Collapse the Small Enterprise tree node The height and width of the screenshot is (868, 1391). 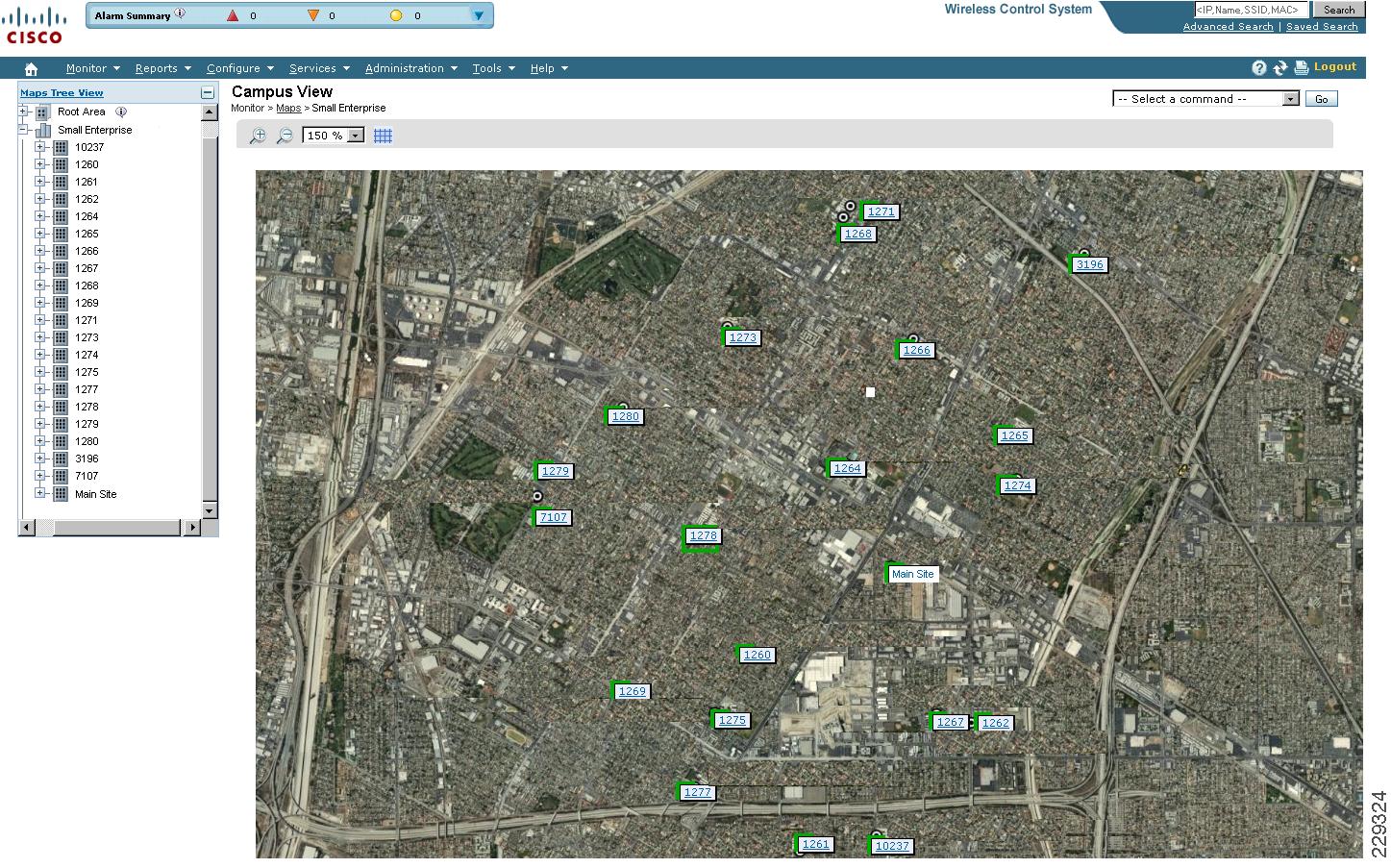point(23,130)
